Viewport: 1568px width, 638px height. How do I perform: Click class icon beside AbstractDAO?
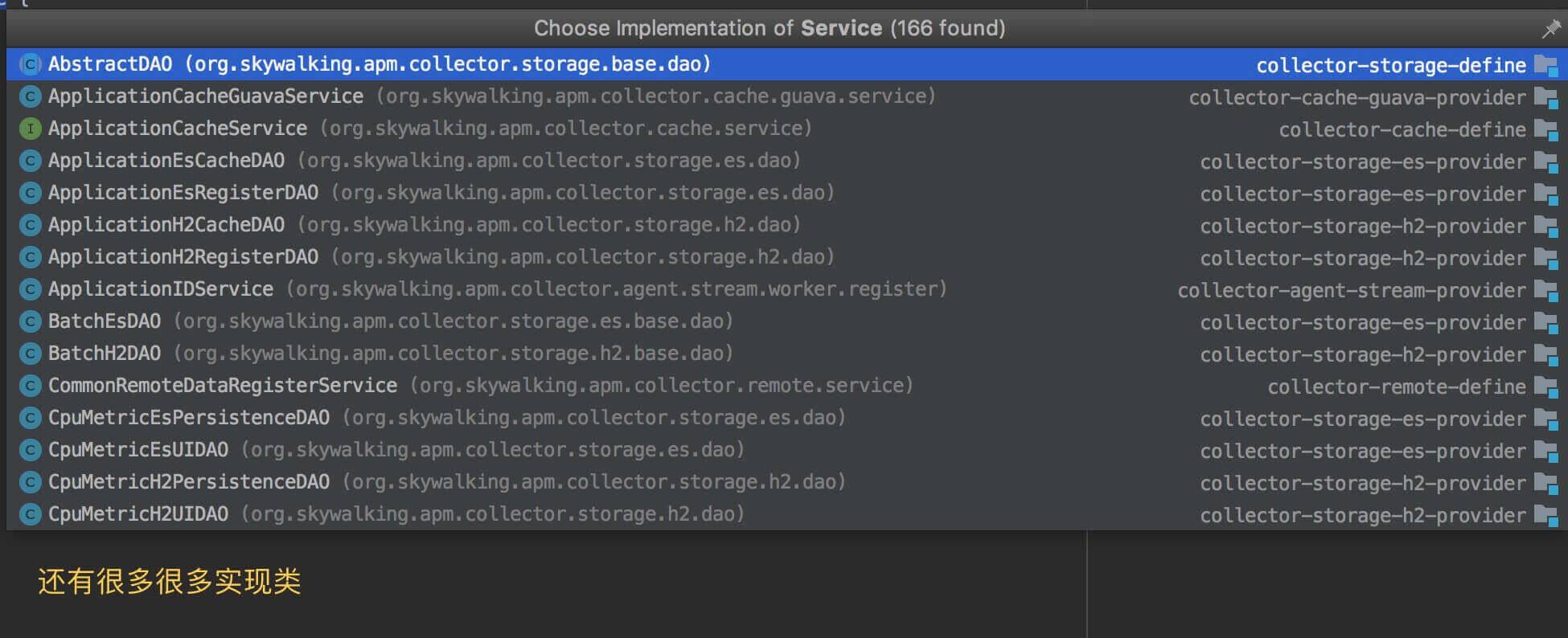[x=31, y=64]
